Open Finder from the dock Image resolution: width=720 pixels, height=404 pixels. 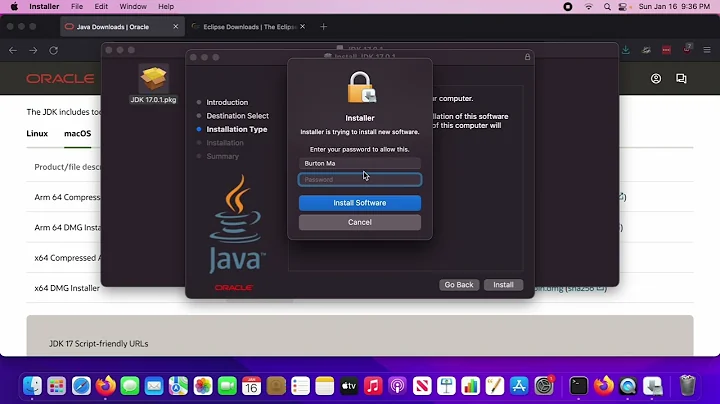pos(32,386)
